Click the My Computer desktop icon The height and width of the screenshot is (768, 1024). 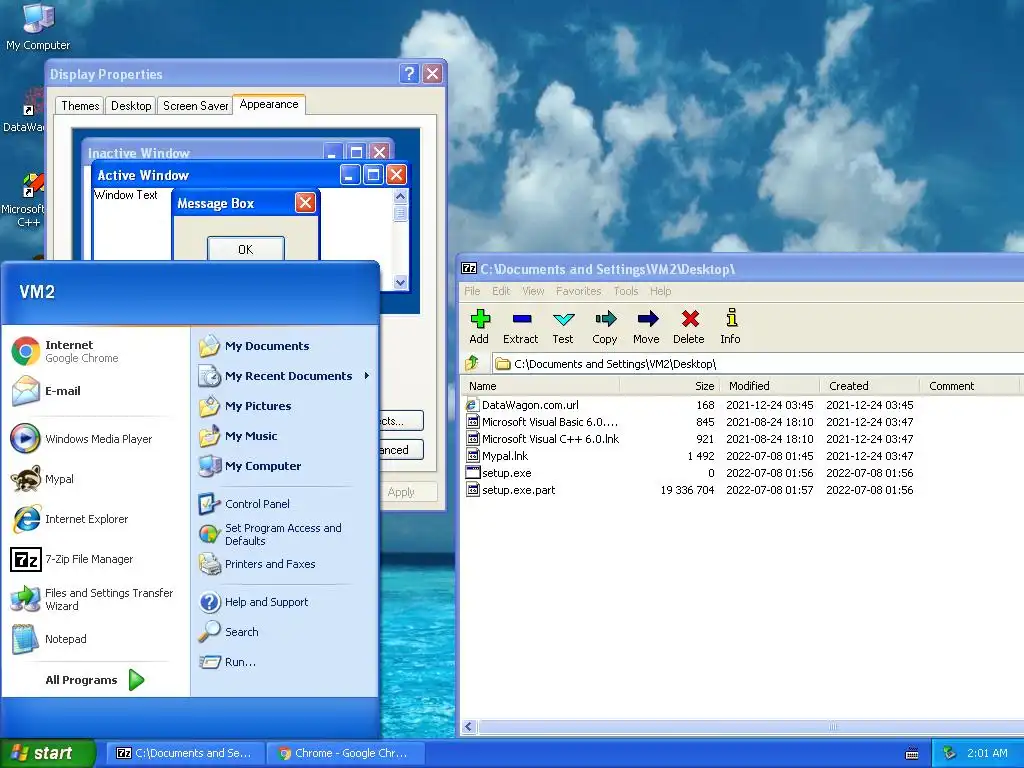38,26
